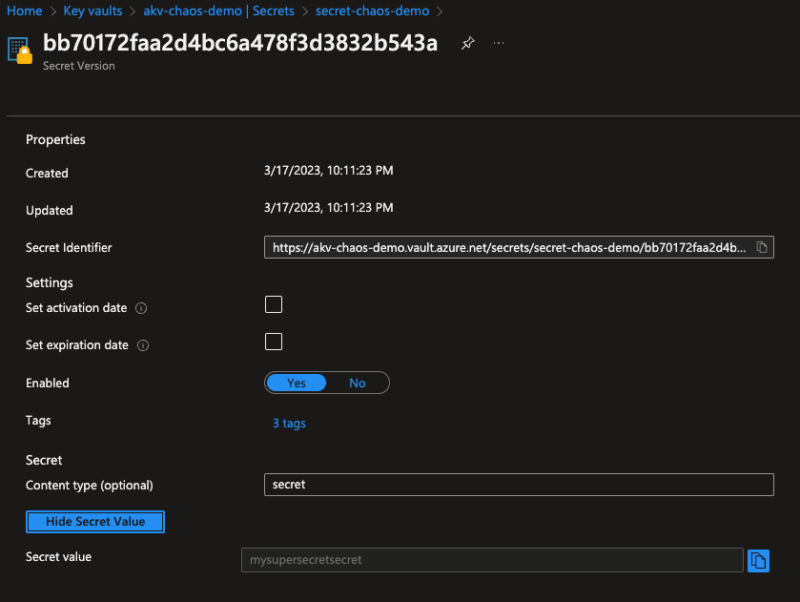Check the Set expiration date checkbox

coord(273,341)
